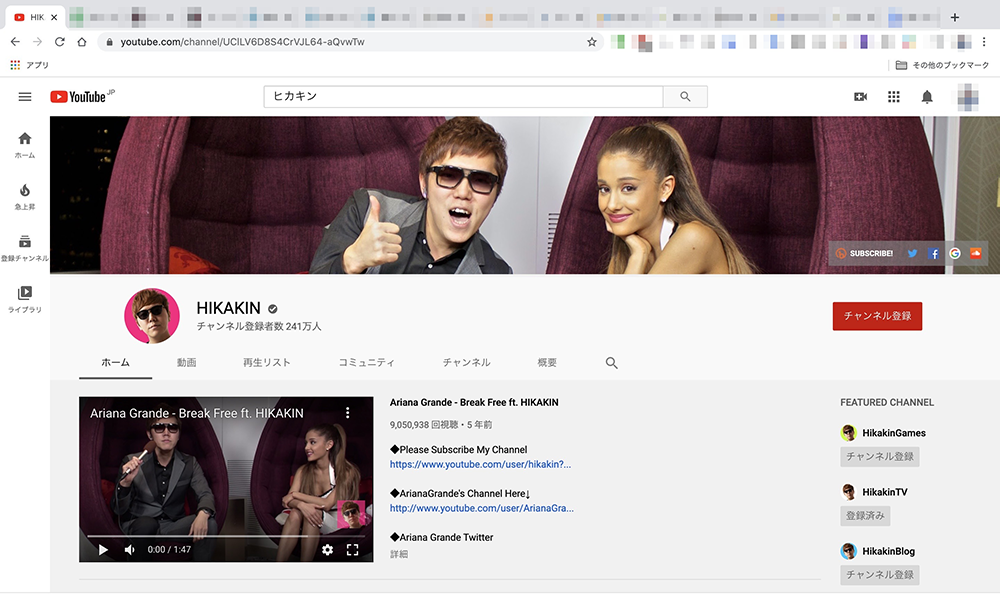1000x594 pixels.
Task: Click the browser address bar
Action: click(x=351, y=41)
